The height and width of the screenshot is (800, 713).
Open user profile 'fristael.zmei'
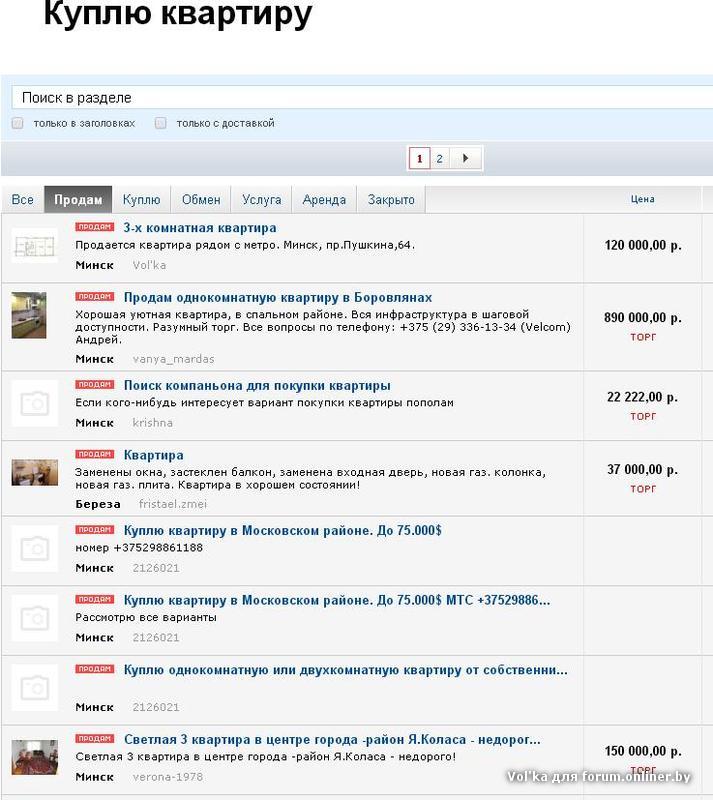coord(173,504)
